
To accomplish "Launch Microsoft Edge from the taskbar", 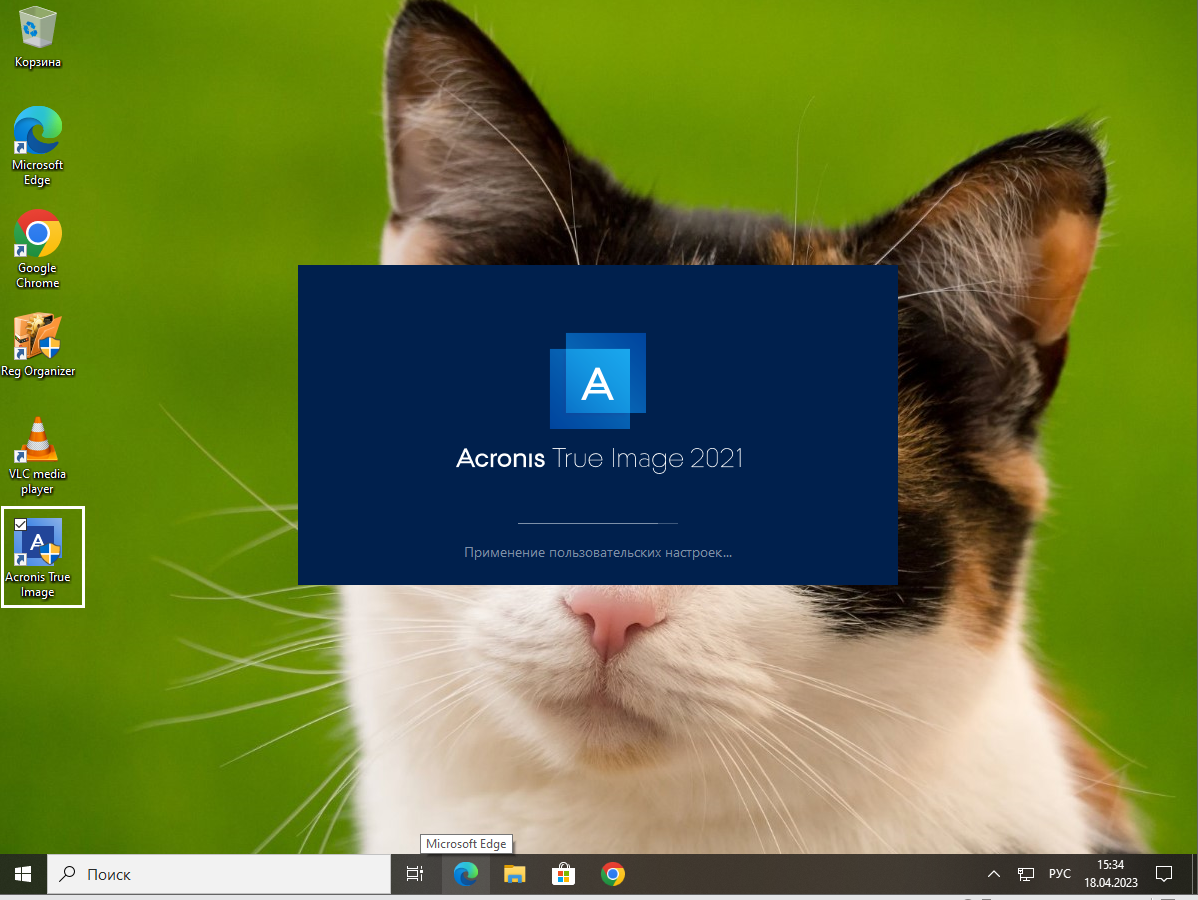I will 465,874.
